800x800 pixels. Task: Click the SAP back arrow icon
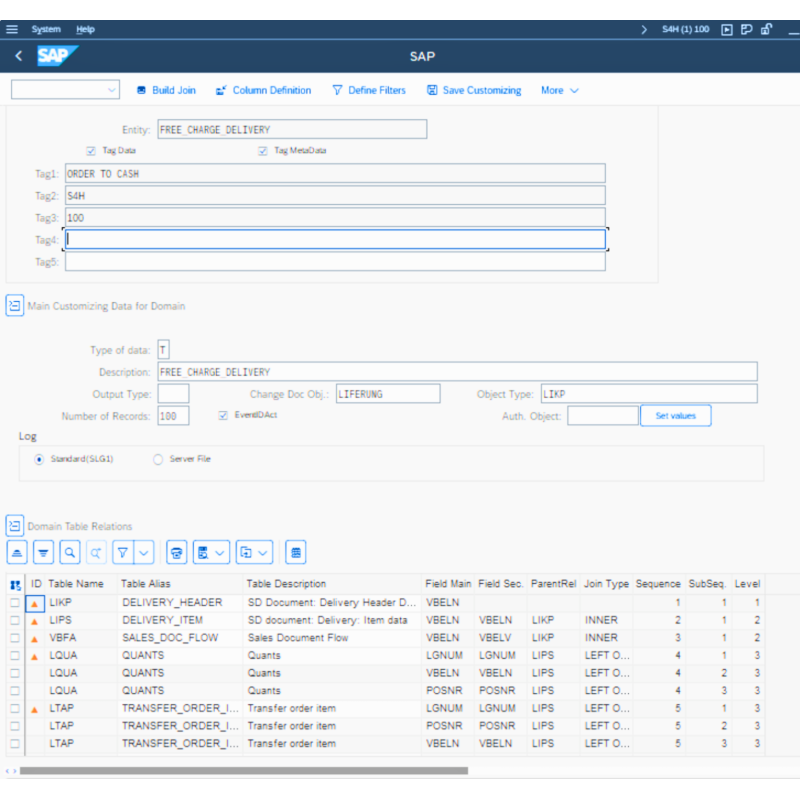[x=18, y=56]
